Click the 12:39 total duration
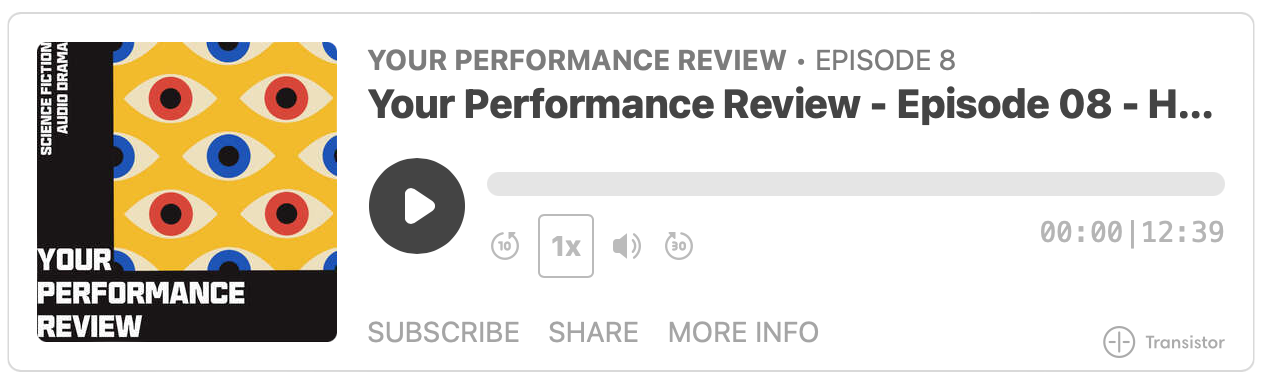Screen dimensions: 1270x380 [x=1183, y=232]
